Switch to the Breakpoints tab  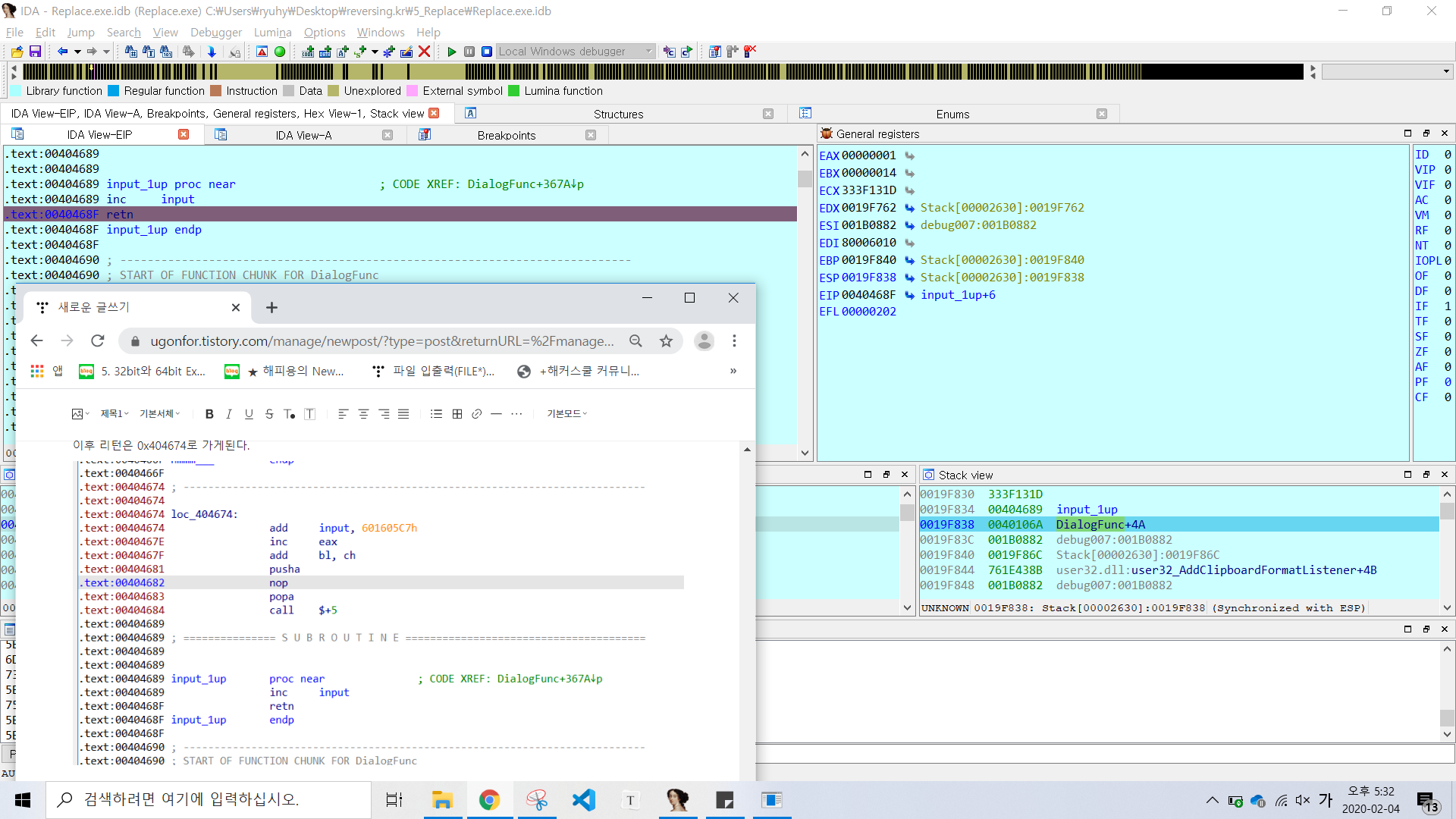point(506,135)
